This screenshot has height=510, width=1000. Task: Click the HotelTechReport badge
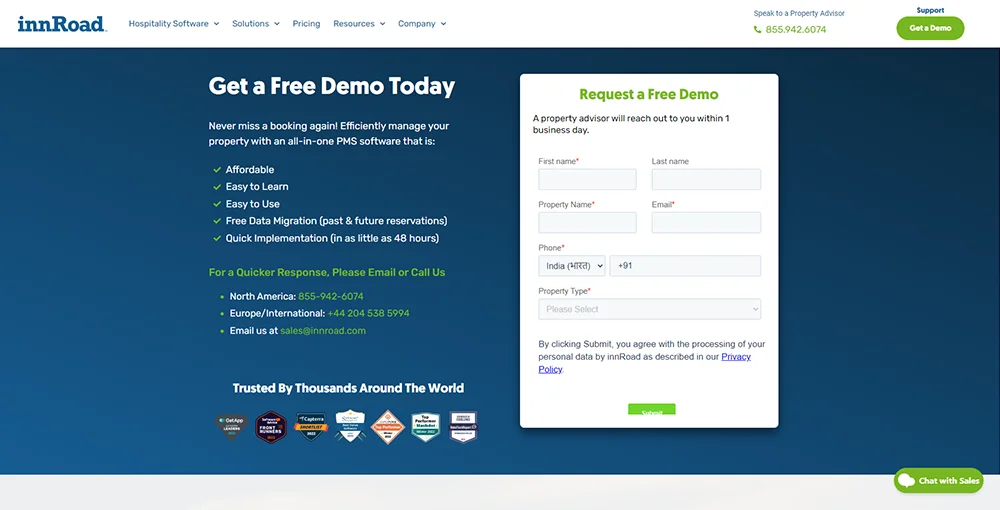(463, 426)
